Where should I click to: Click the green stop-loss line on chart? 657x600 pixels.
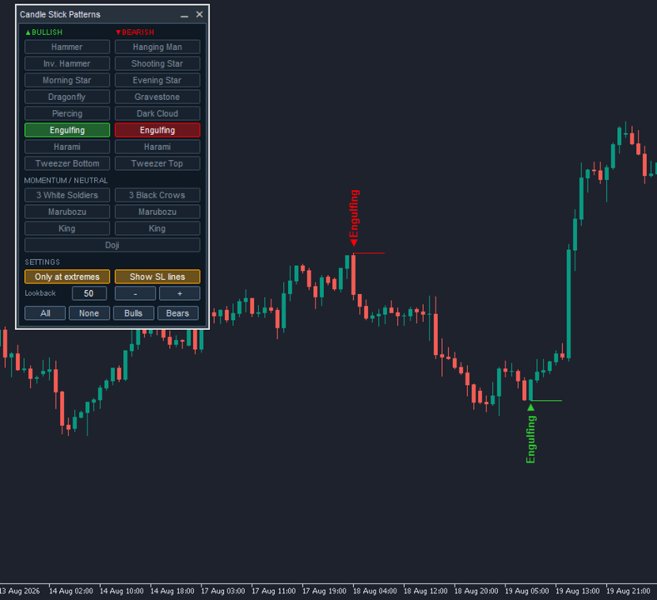click(x=547, y=401)
